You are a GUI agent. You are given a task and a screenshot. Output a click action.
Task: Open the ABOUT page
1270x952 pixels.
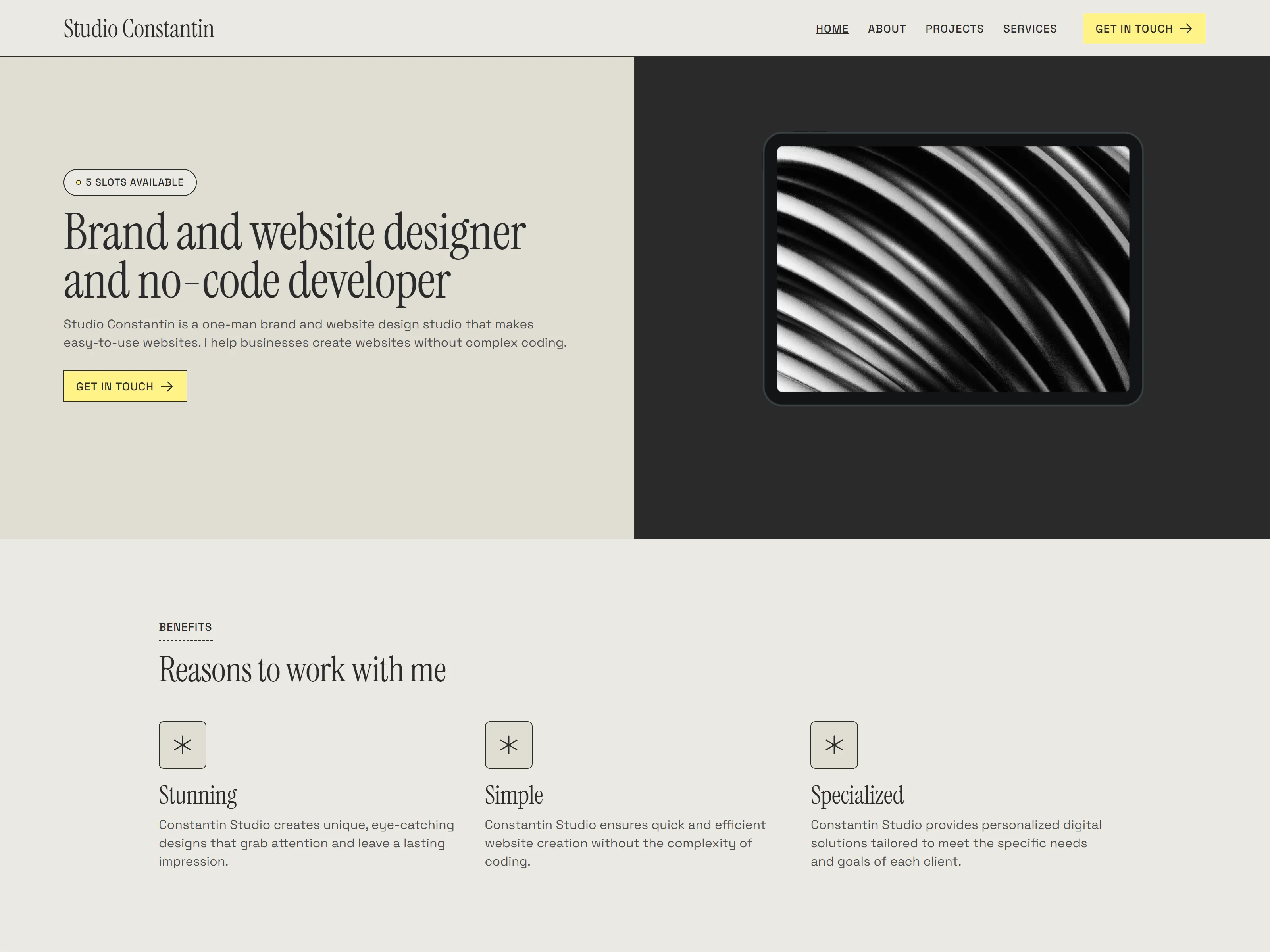click(x=887, y=29)
